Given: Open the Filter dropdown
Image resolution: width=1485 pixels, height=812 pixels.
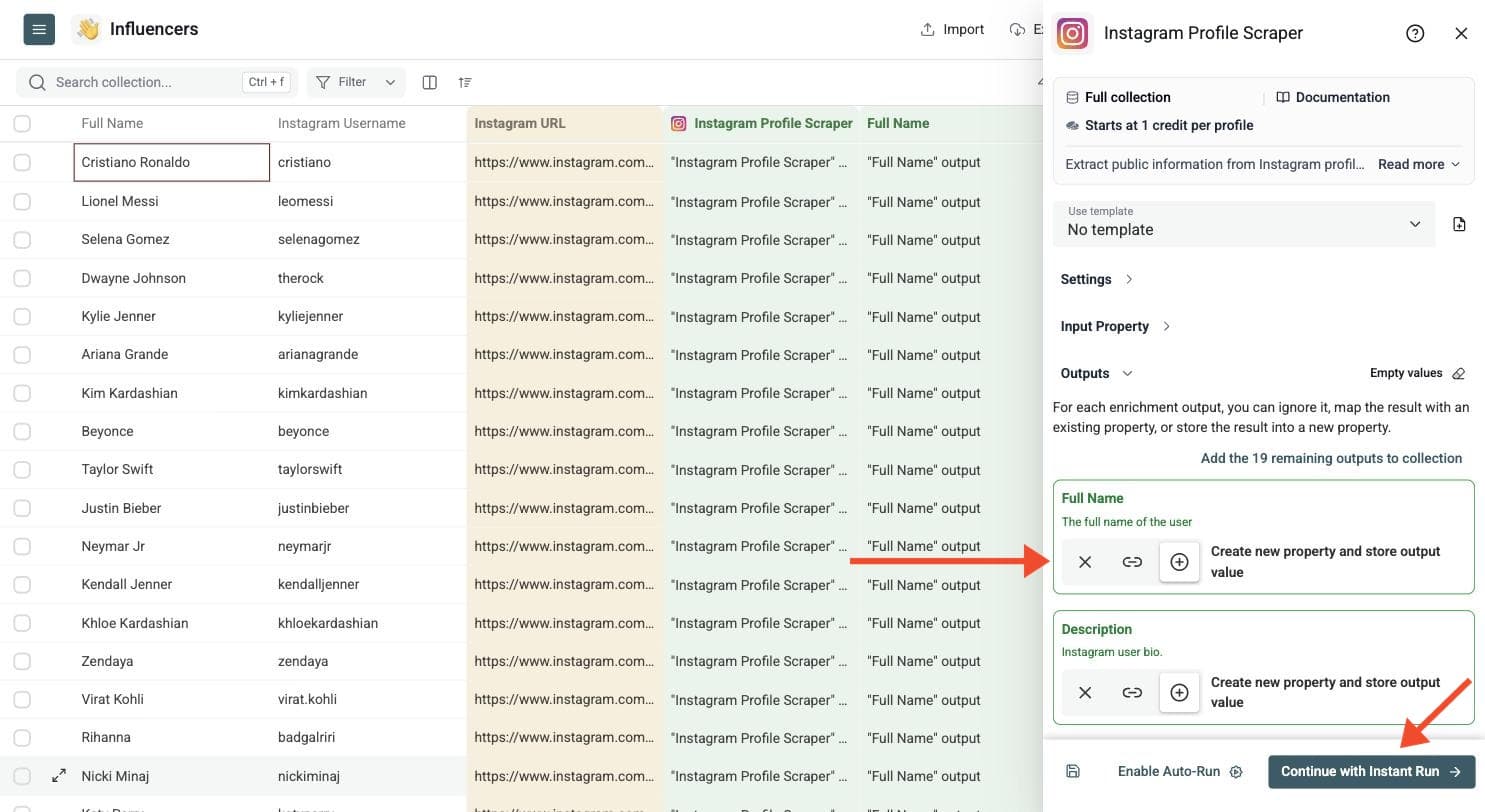Looking at the screenshot, I should 356,82.
